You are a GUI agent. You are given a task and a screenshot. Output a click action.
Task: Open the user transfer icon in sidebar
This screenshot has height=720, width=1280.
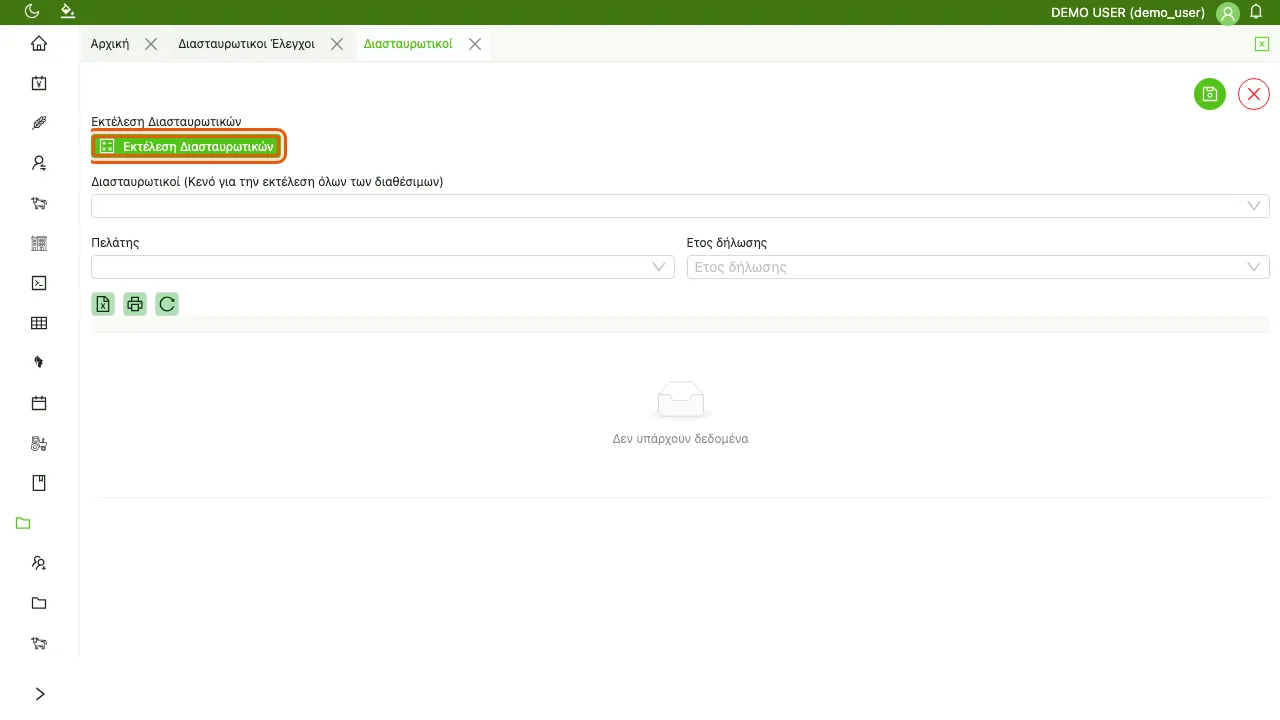click(x=39, y=163)
